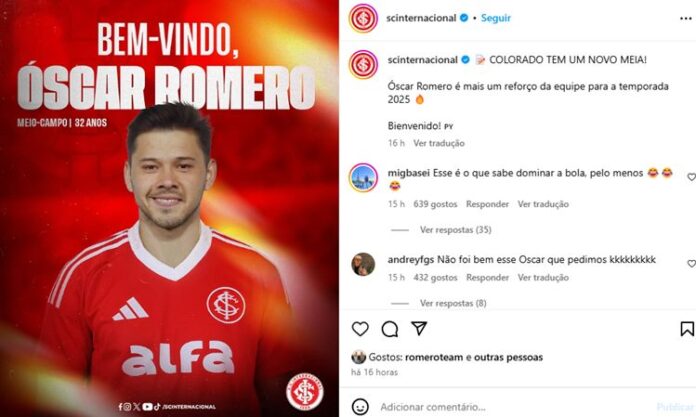Open andreyfgs's profile avatar
Viewport: 696px width, 417px height.
click(363, 264)
